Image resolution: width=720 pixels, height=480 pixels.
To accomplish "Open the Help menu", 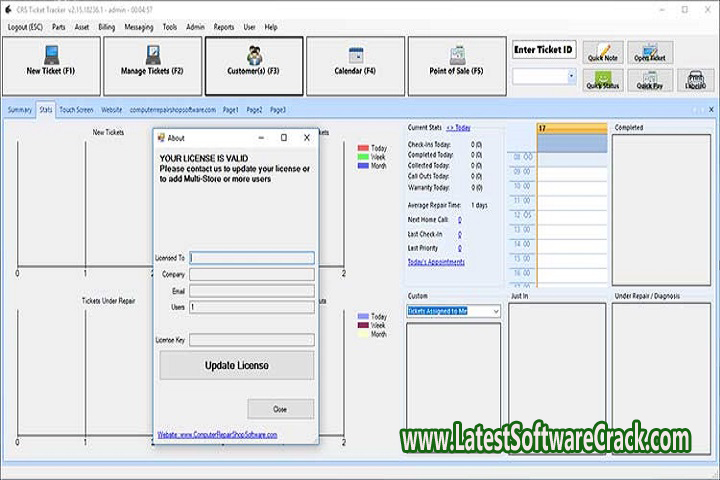I will pyautogui.click(x=271, y=27).
